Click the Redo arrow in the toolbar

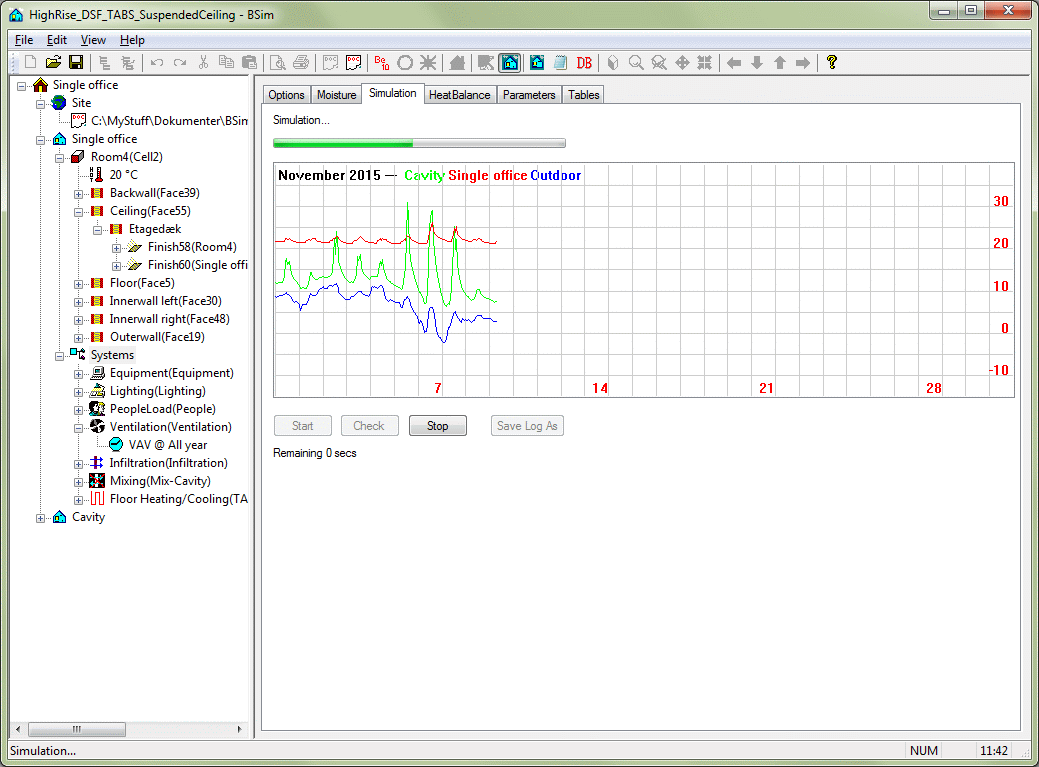point(180,62)
